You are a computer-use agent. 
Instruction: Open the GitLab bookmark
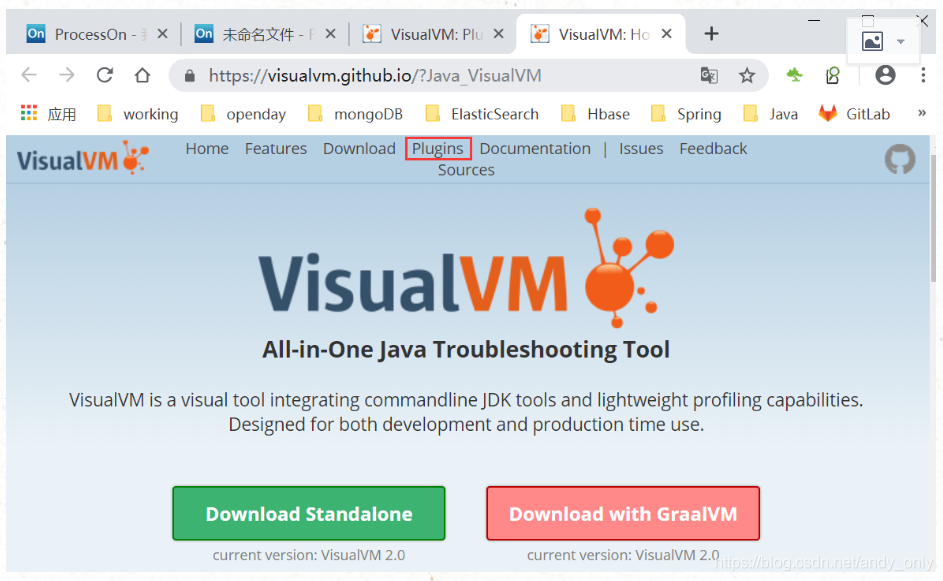[854, 114]
